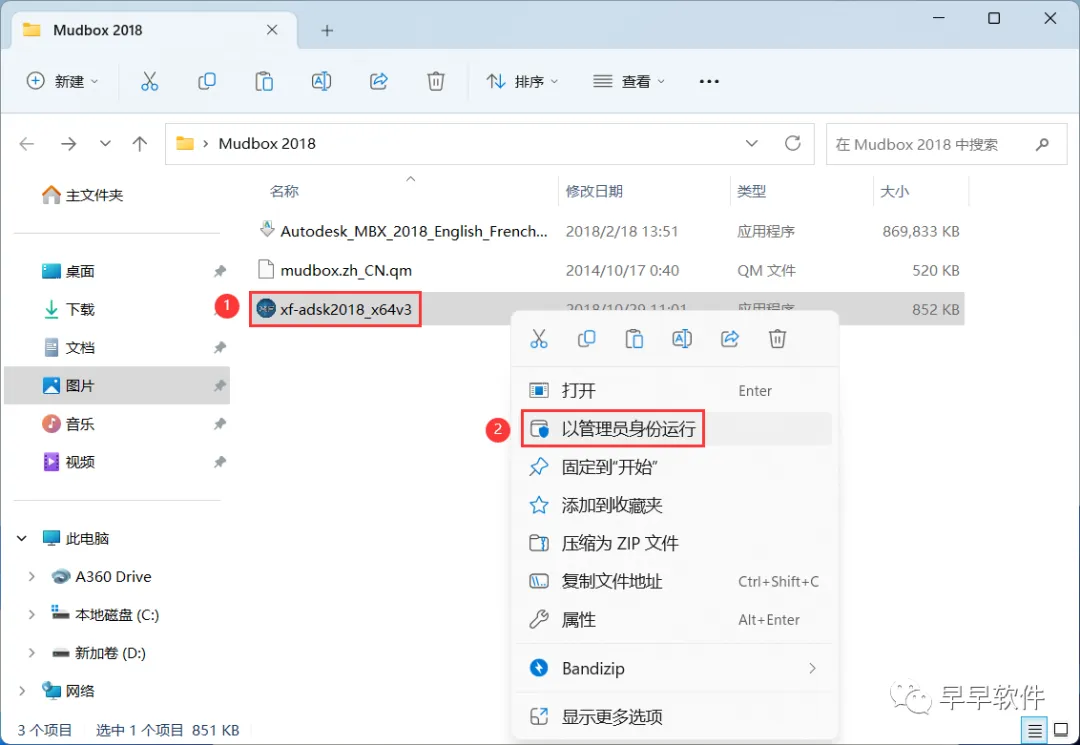
Task: Expand the A360 Drive tree node
Action: click(x=31, y=577)
